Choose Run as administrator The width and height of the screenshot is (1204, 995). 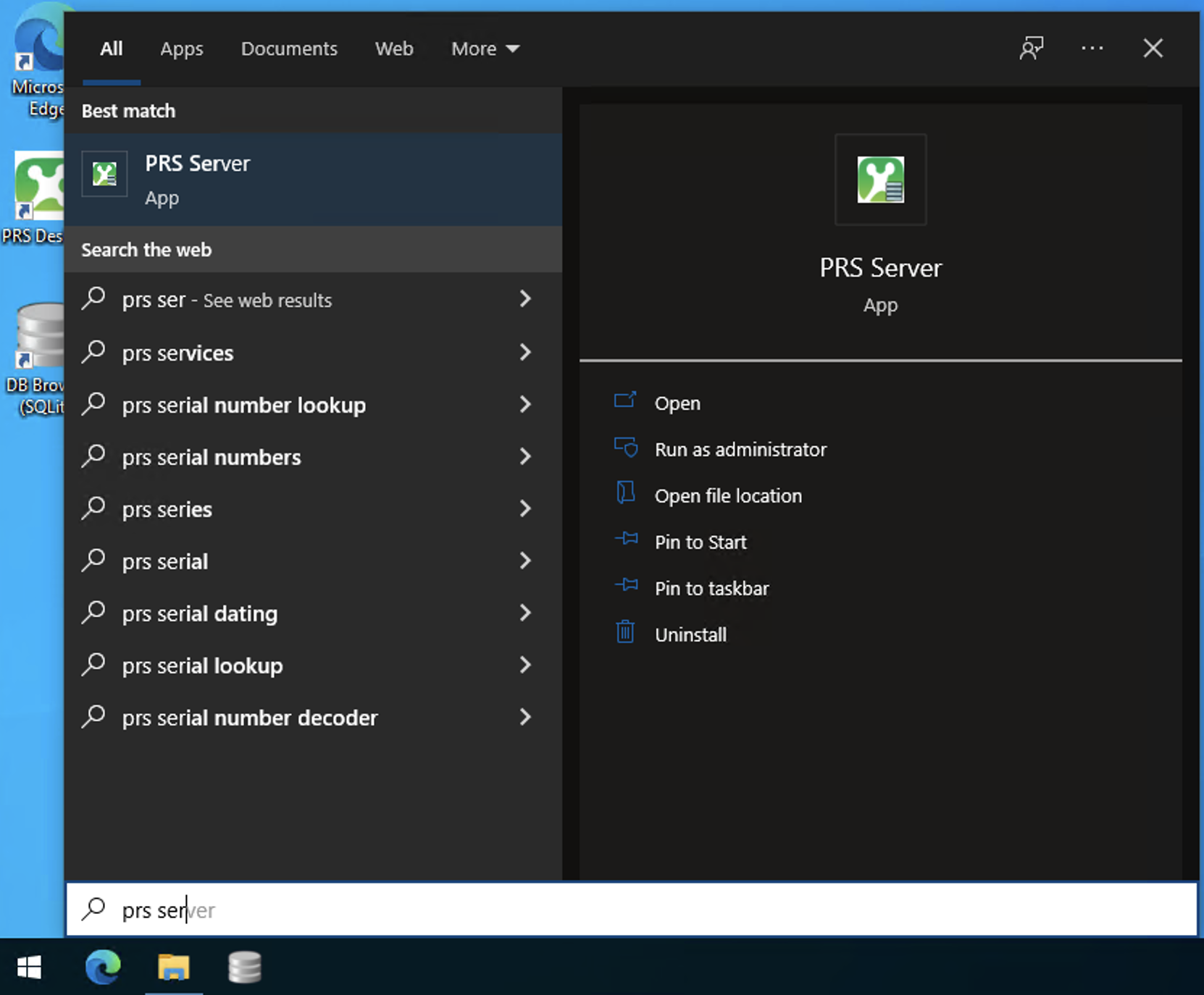[740, 450]
